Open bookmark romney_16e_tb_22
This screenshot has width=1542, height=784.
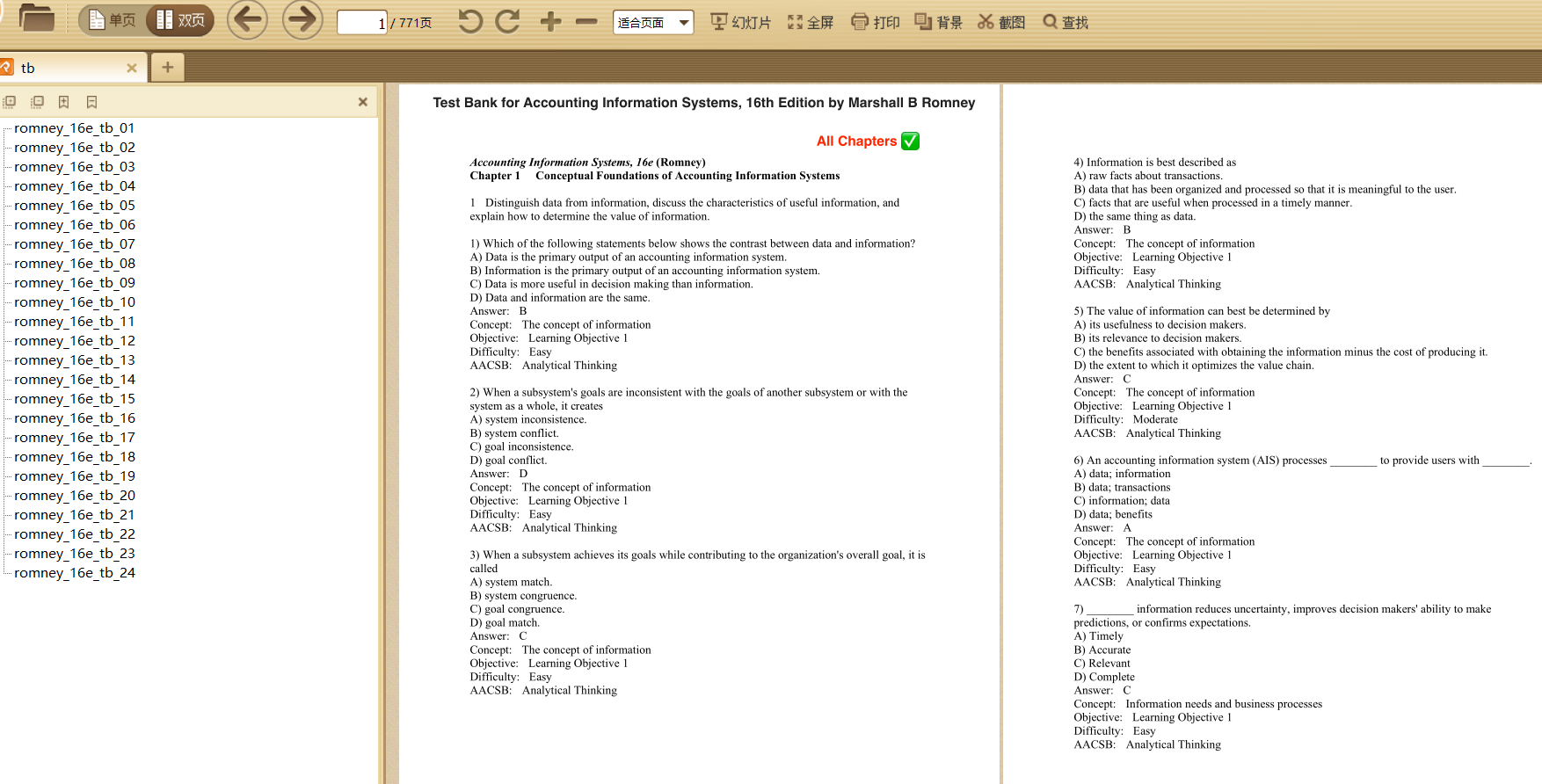pyautogui.click(x=75, y=534)
